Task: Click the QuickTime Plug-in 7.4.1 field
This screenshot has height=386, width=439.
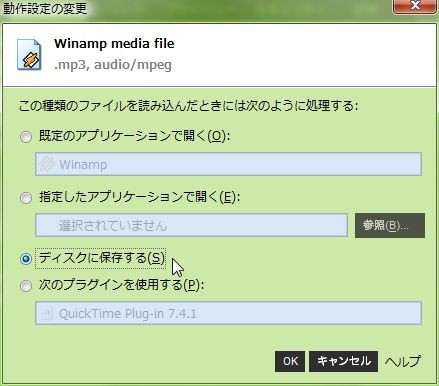Action: click(228, 313)
